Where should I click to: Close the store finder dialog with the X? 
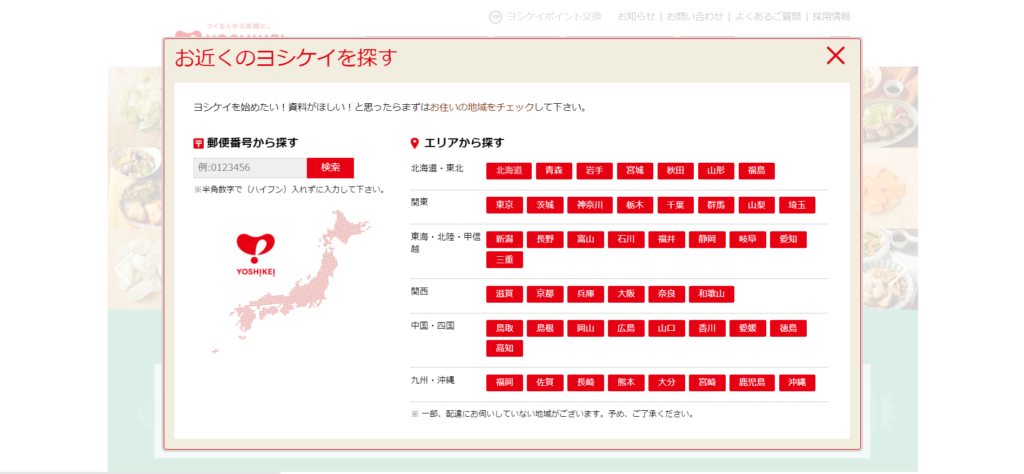coord(835,55)
